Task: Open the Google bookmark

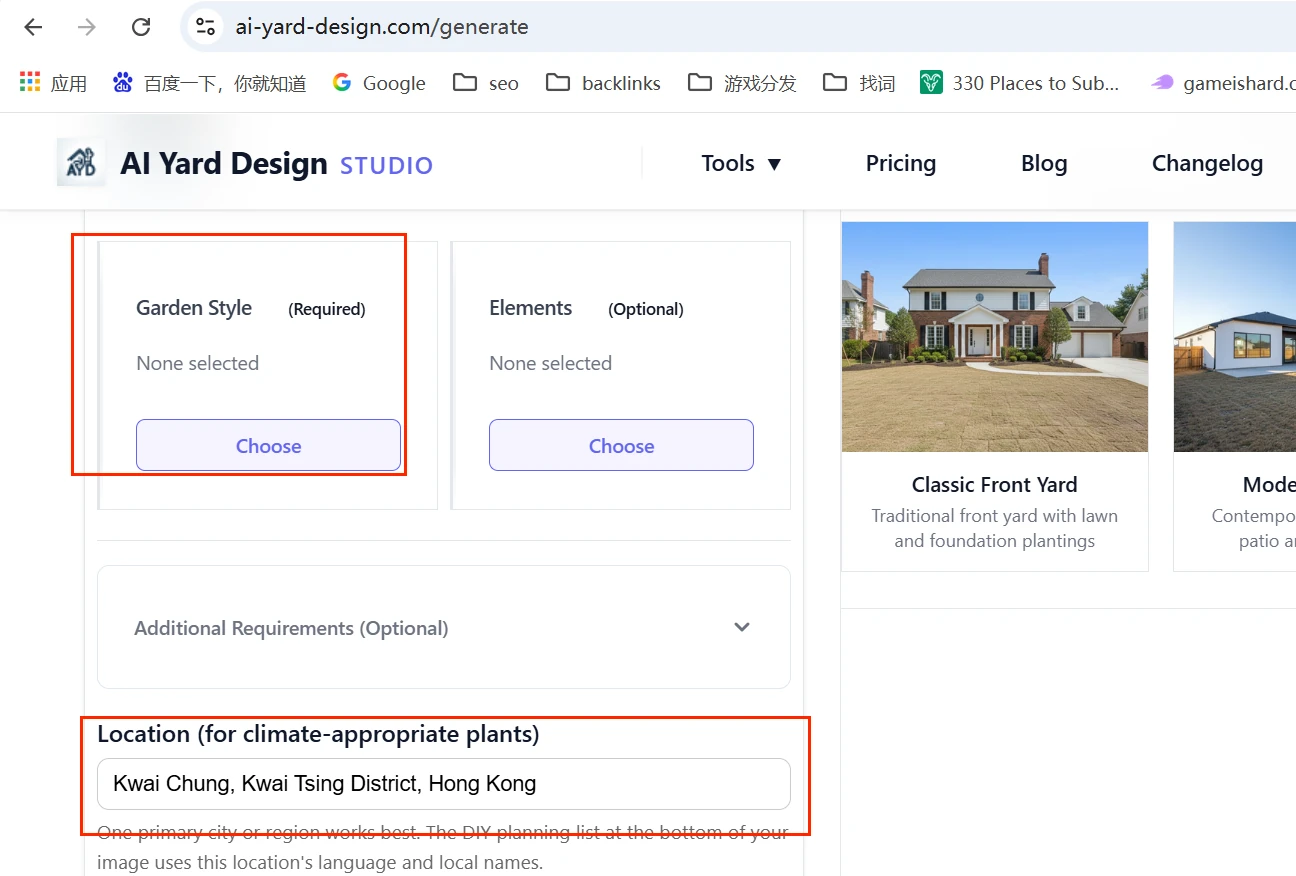Action: [379, 83]
